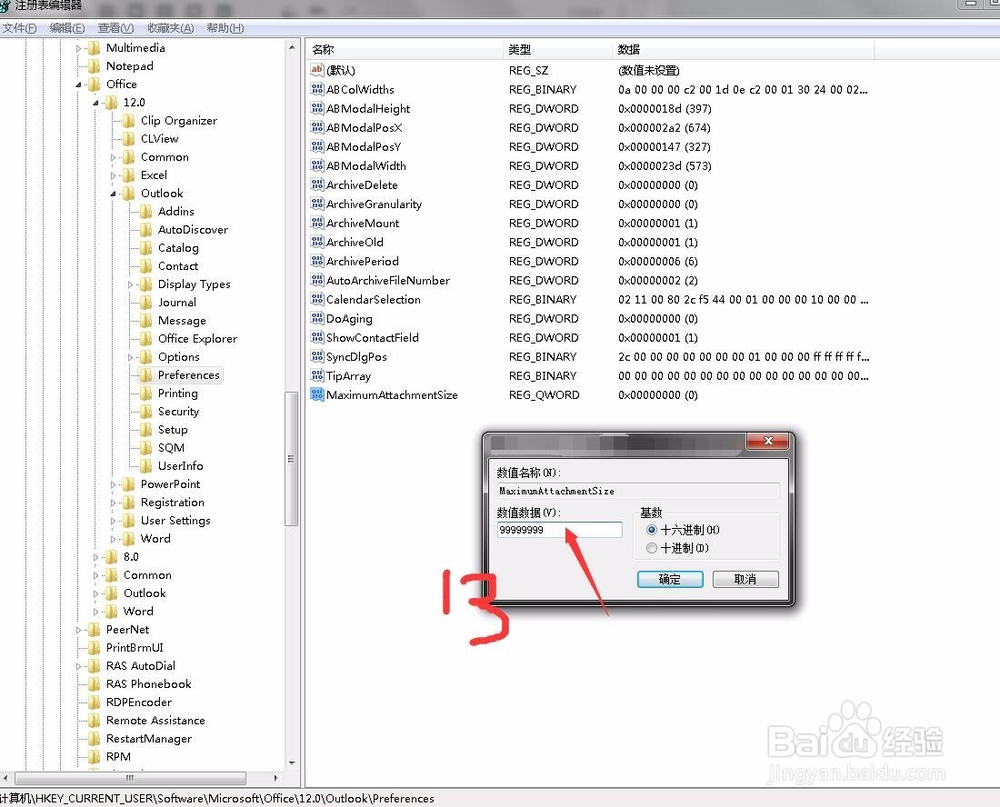The image size is (1000, 807).
Task: Expand the Display Types tree node
Action: [131, 285]
